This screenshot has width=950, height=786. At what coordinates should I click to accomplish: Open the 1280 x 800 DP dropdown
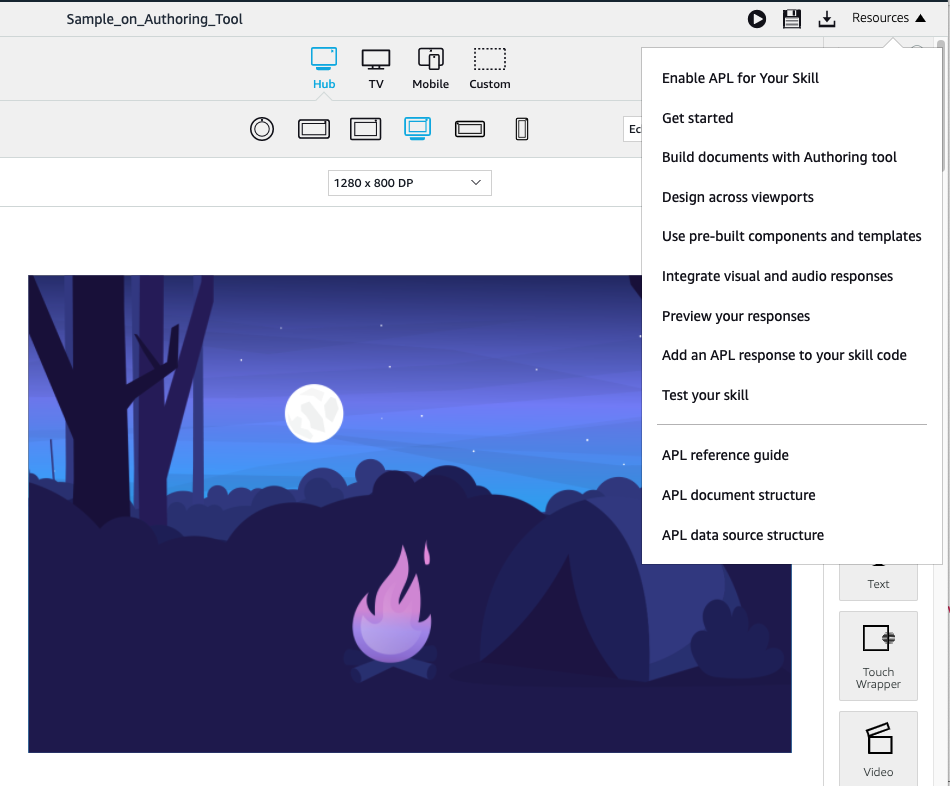coord(409,183)
